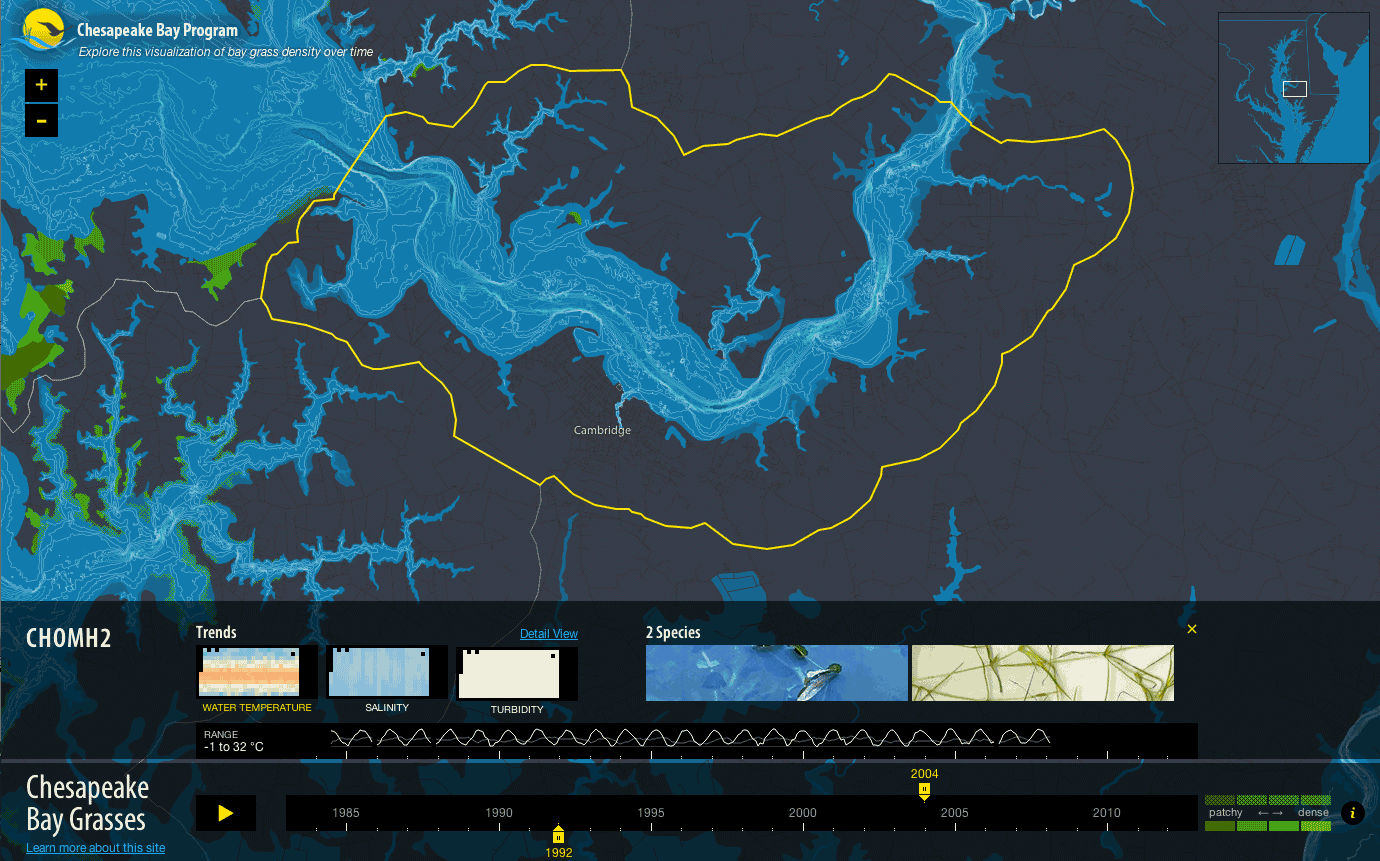This screenshot has height=861, width=1380.
Task: Click the overview minimap in the corner
Action: tap(1292, 88)
